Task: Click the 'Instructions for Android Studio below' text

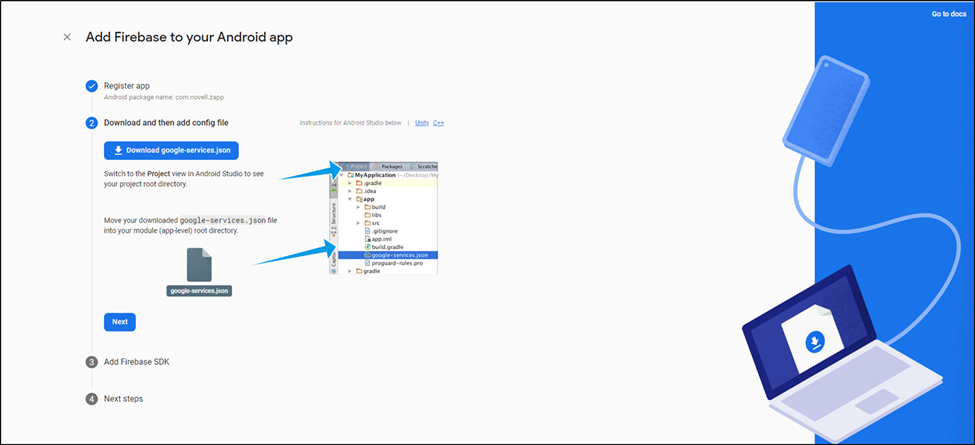Action: point(351,123)
